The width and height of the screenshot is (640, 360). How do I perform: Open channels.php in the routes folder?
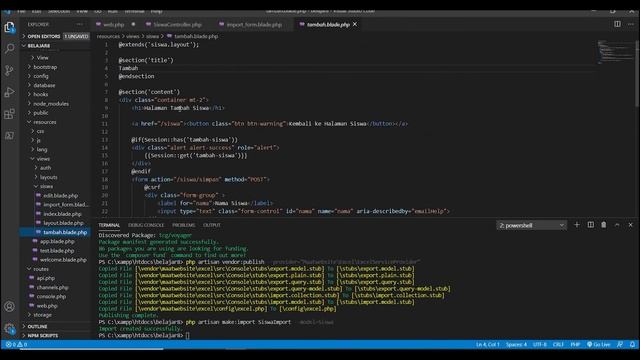coord(52,287)
